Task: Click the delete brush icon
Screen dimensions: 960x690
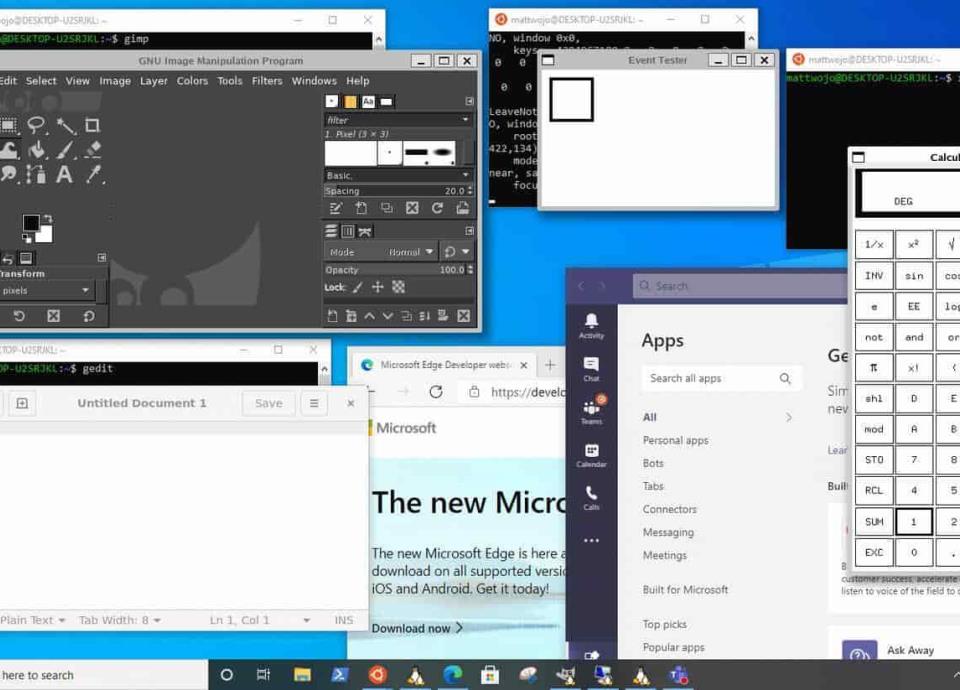Action: point(412,208)
